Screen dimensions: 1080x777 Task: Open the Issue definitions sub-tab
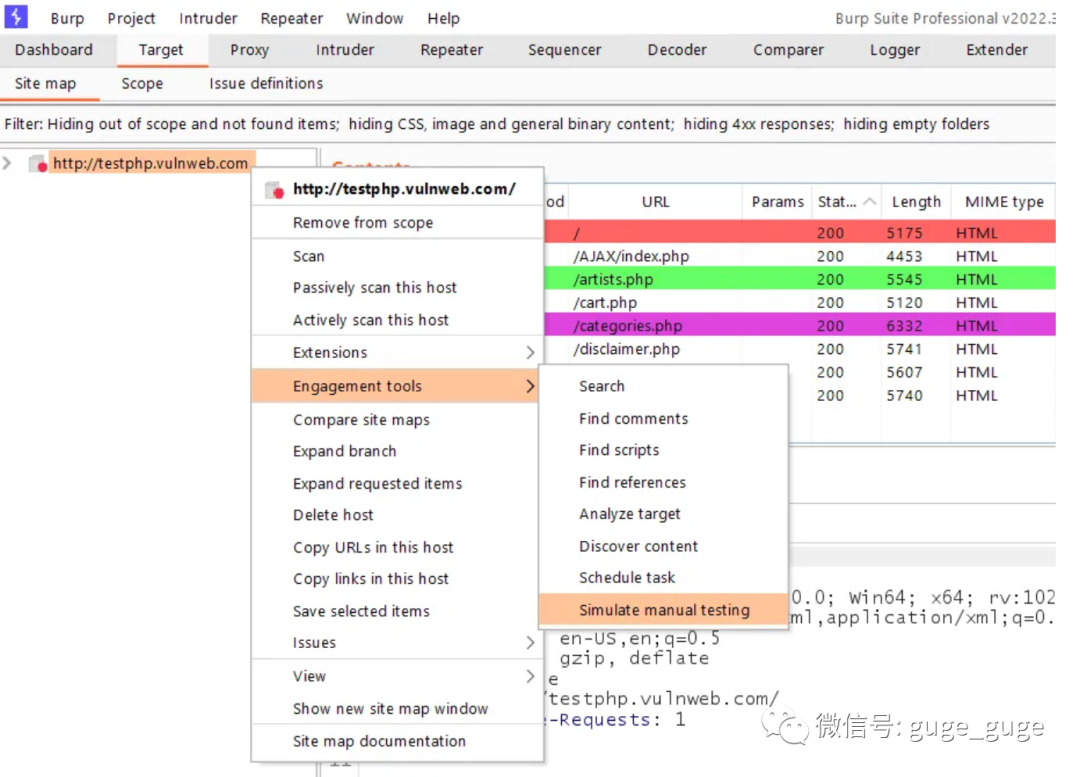(x=266, y=84)
